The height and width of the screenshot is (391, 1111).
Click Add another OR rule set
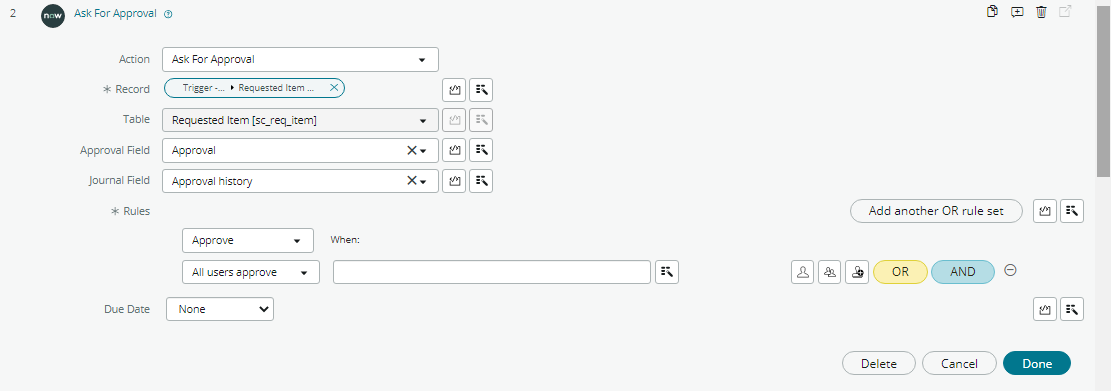pyautogui.click(x=936, y=211)
